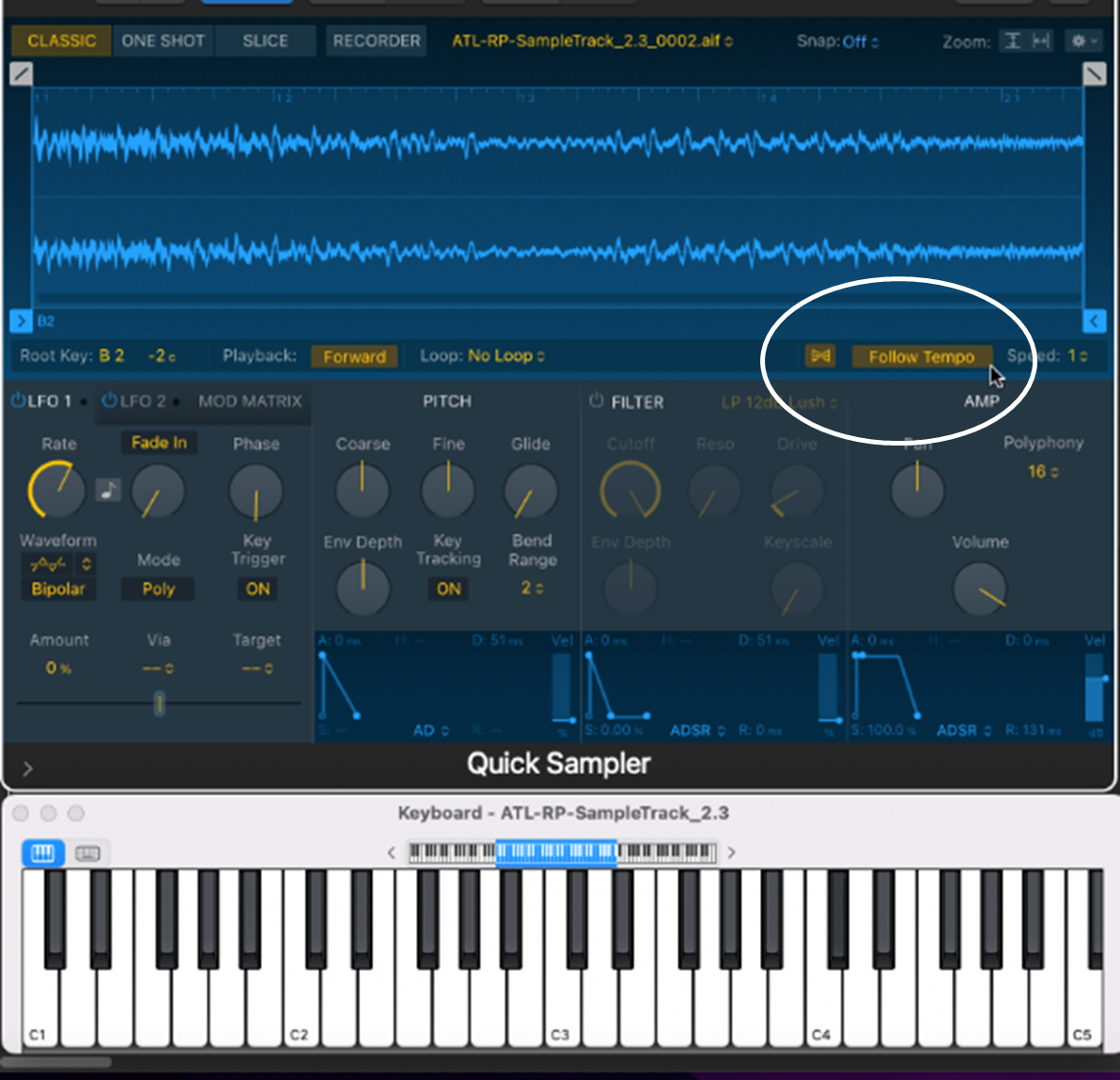Click the Filter Cutoff knob

630,491
